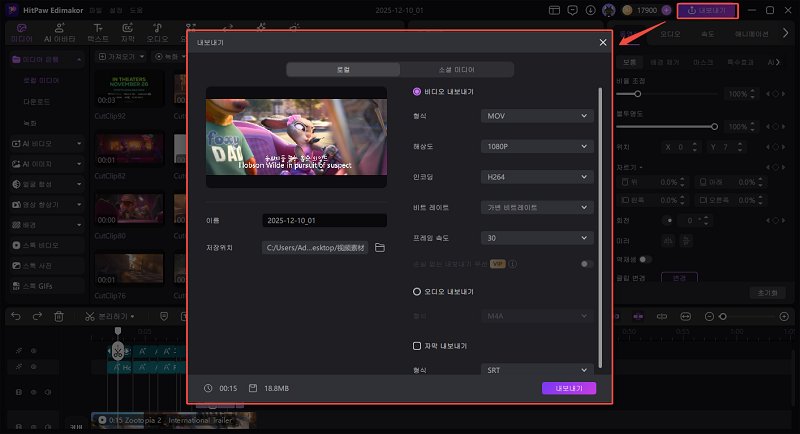Check the 자막 내보내기 checkbox
This screenshot has width=800, height=434.
(x=417, y=346)
